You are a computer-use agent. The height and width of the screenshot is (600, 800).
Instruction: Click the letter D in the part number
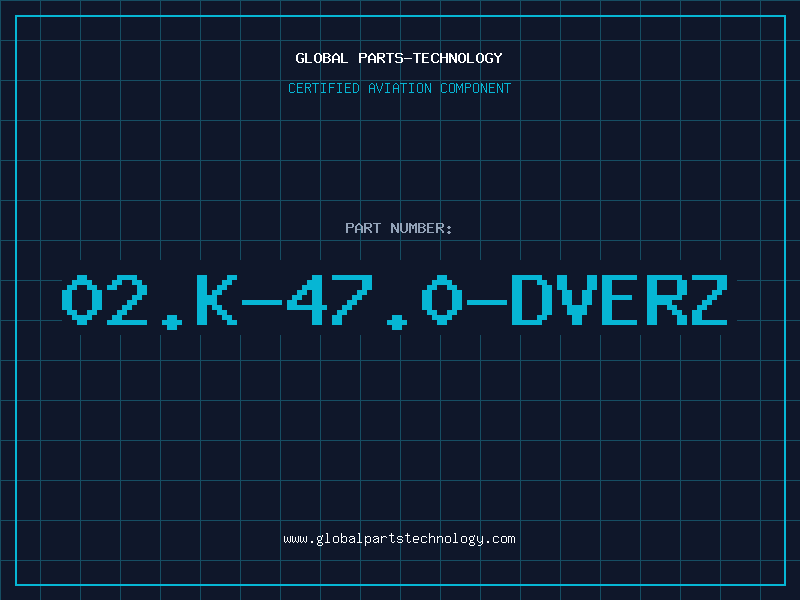pyautogui.click(x=532, y=300)
